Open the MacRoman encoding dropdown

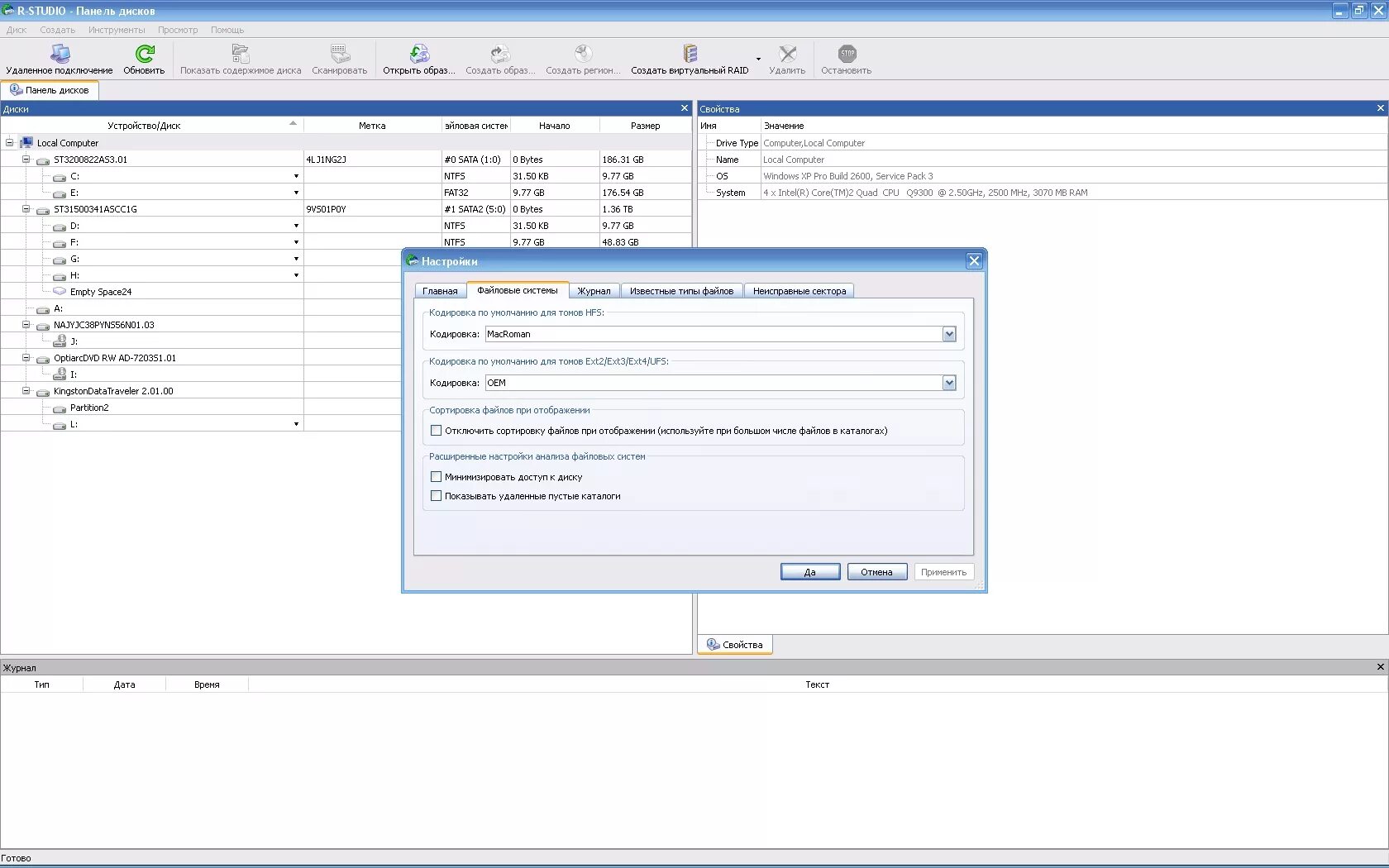point(949,334)
